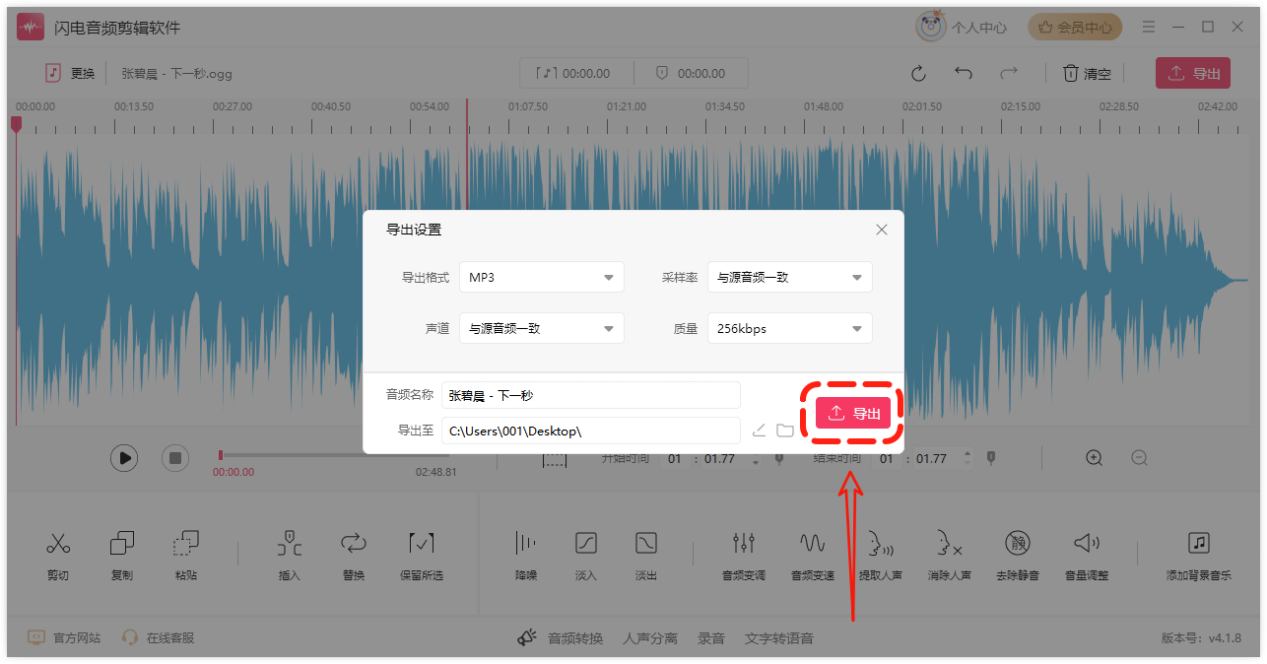Choose the Replace (替换) tool
Screen dimensions: 1267x664
click(x=353, y=555)
